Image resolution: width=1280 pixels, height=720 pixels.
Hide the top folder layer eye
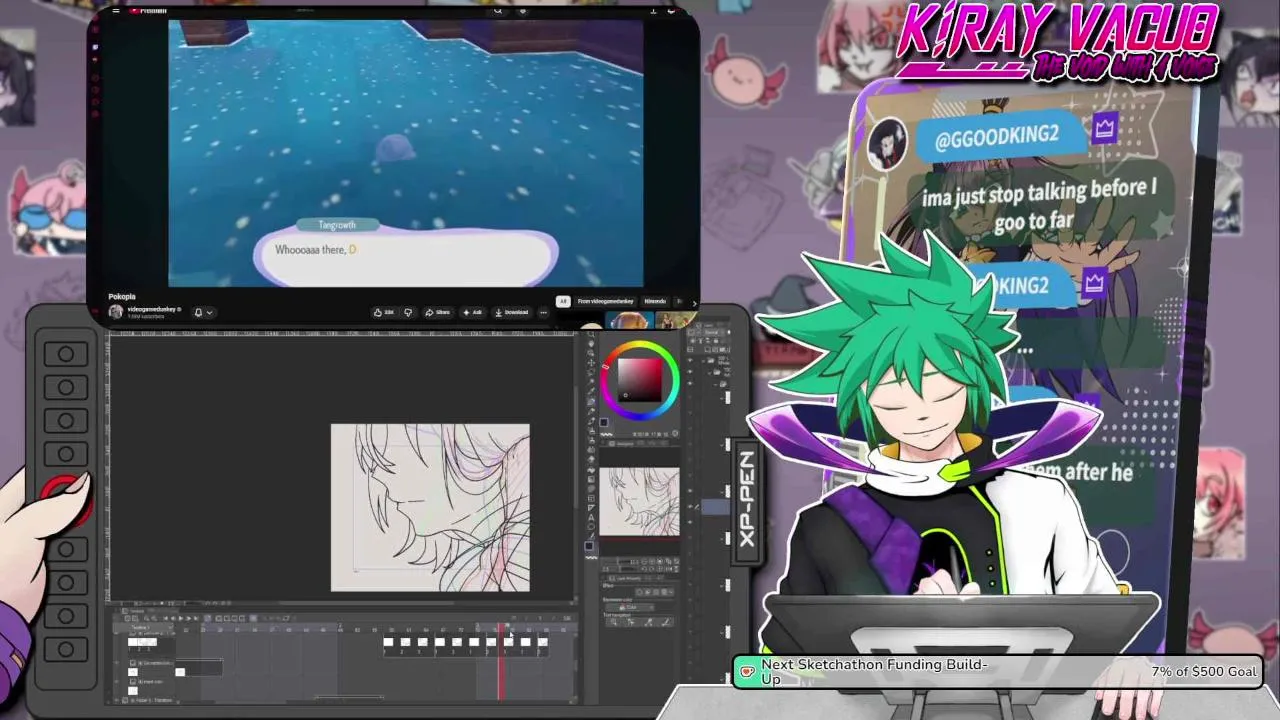click(690, 360)
